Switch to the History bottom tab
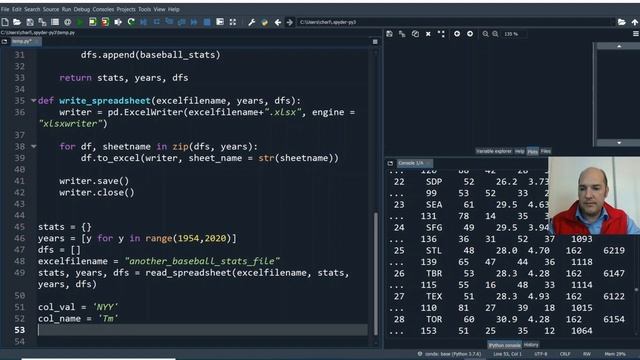640x360 pixels. coord(531,345)
